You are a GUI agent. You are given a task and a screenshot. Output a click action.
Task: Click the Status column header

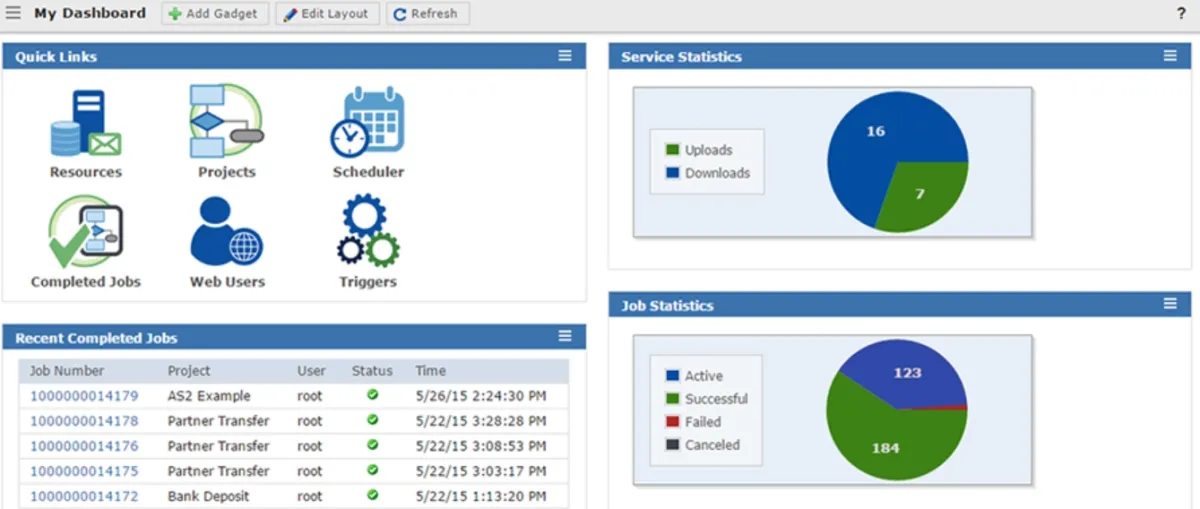[x=372, y=371]
